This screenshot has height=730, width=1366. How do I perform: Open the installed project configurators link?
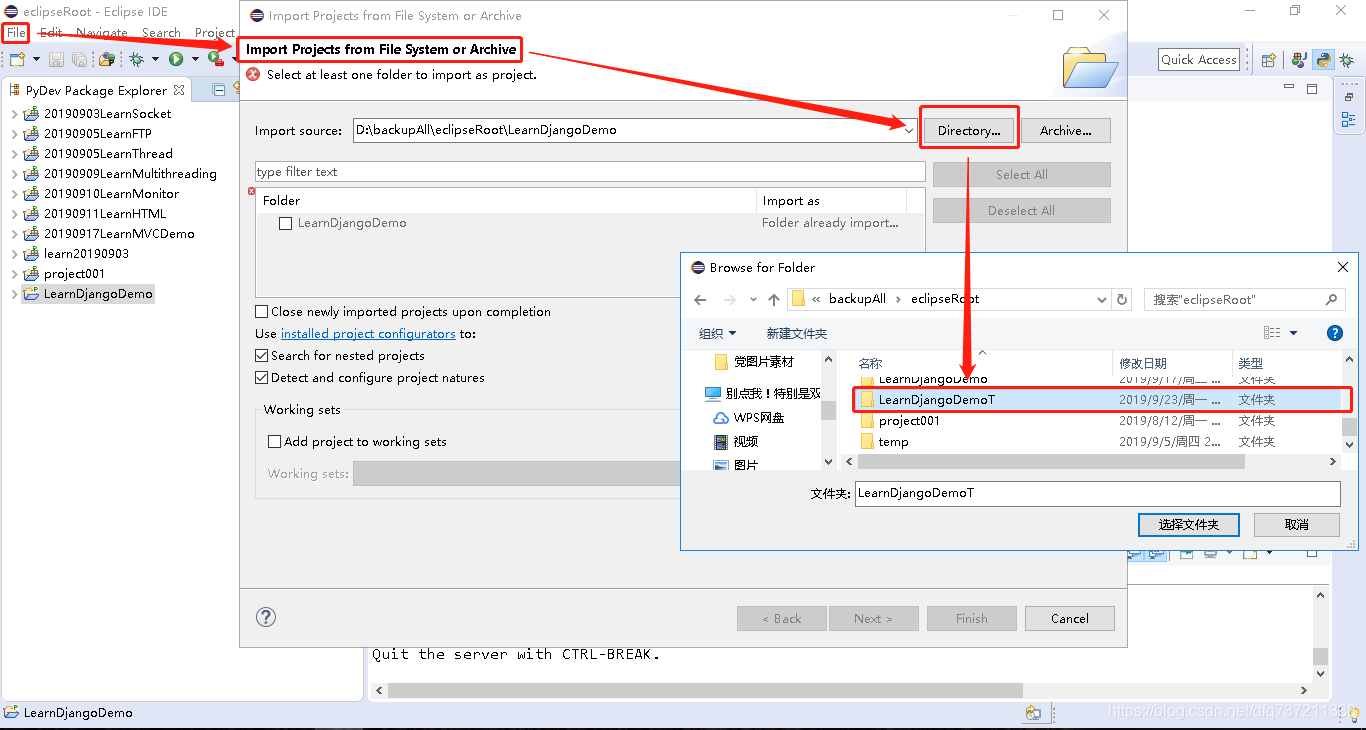click(368, 334)
